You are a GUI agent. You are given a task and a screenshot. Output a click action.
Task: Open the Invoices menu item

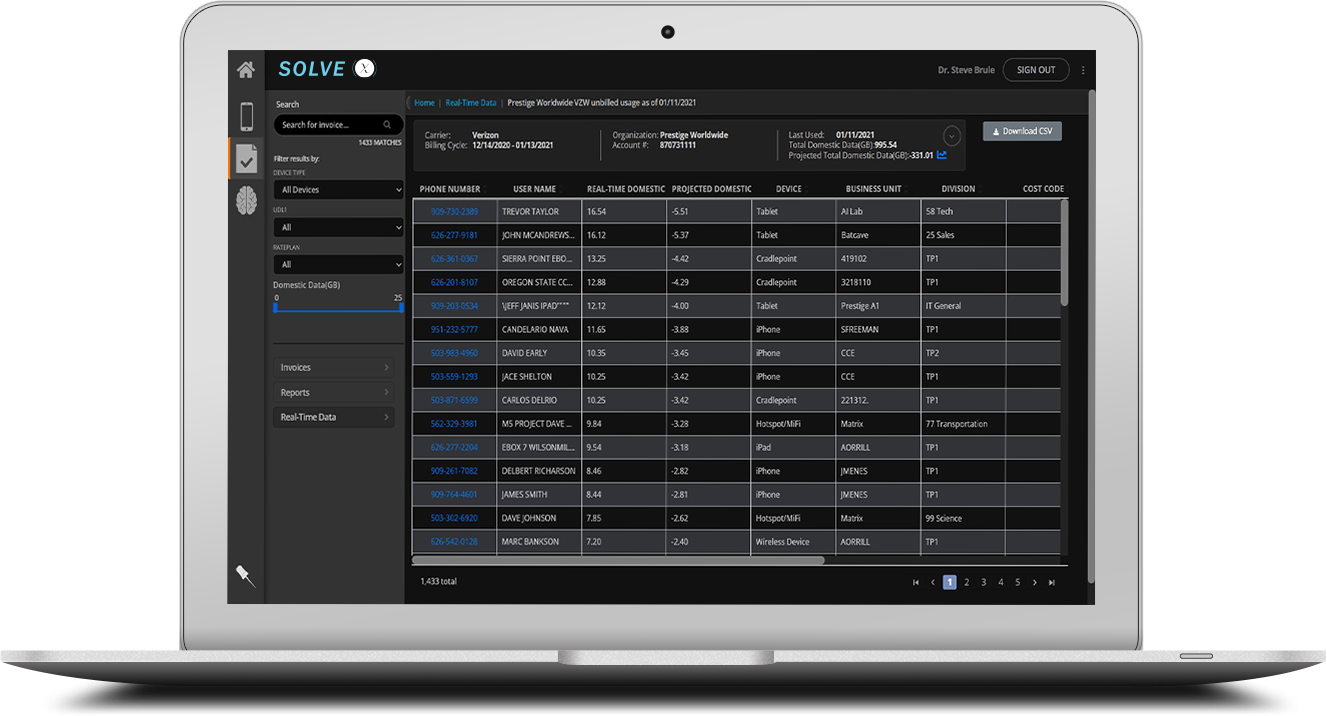tap(334, 367)
